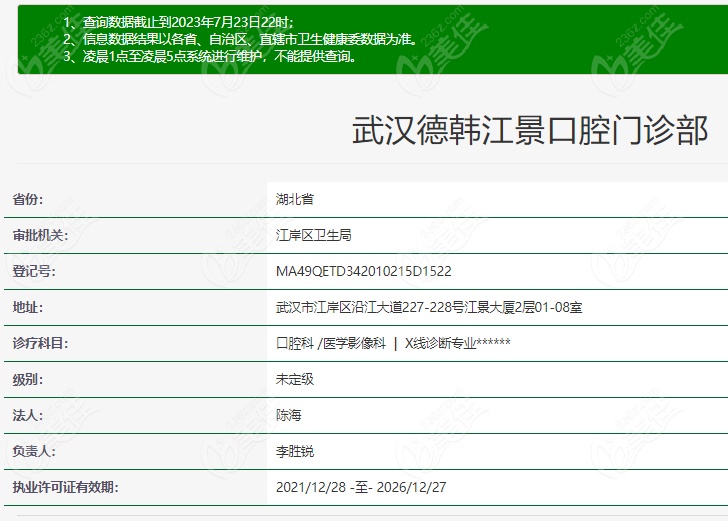Click the 地址 row label
728x521 pixels.
[27, 307]
